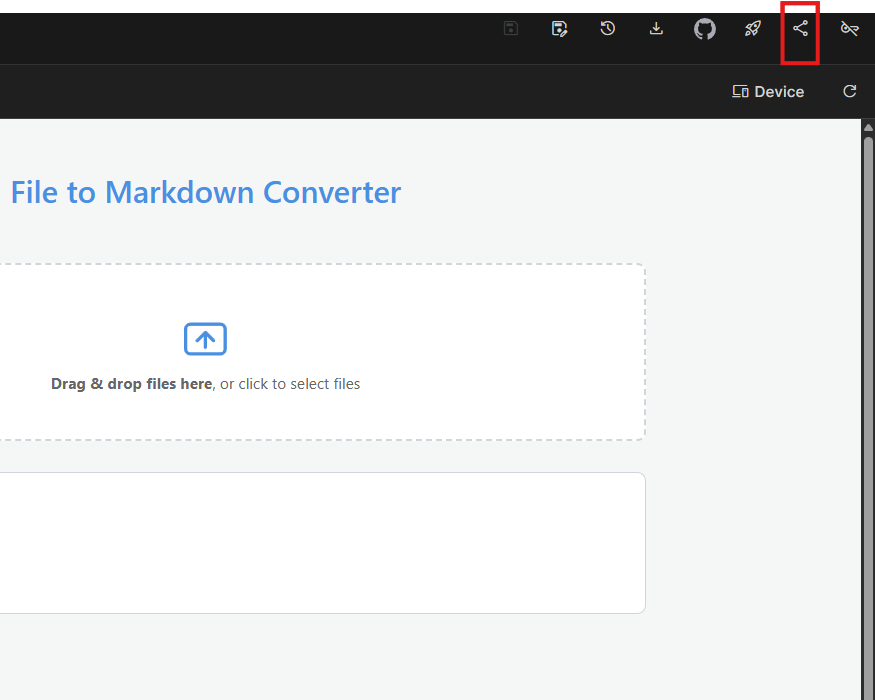Toggle the crossed-out hide icon at far right
Image resolution: width=875 pixels, height=700 pixels.
pos(849,29)
